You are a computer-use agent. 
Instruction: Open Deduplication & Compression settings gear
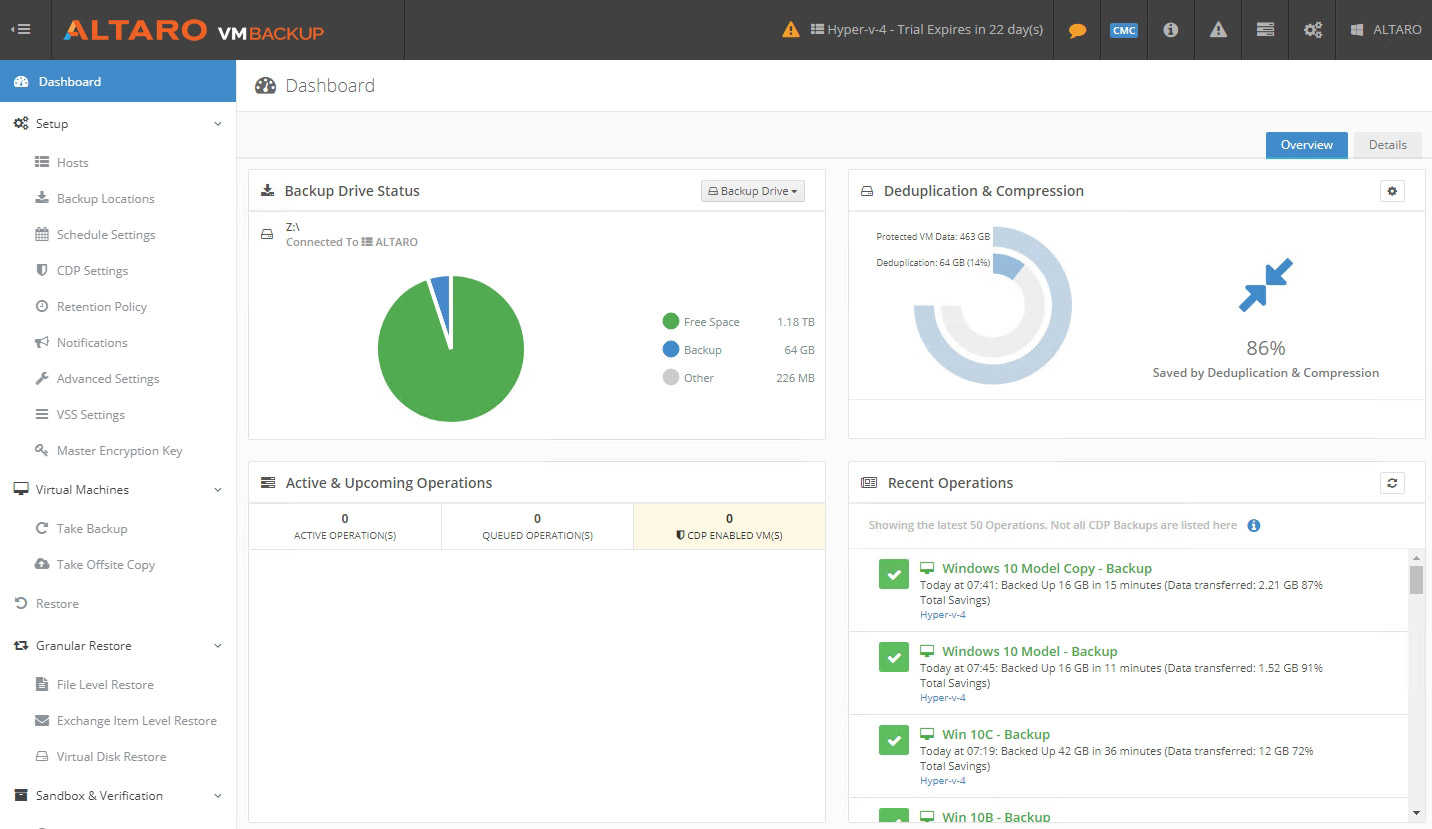pos(1392,190)
